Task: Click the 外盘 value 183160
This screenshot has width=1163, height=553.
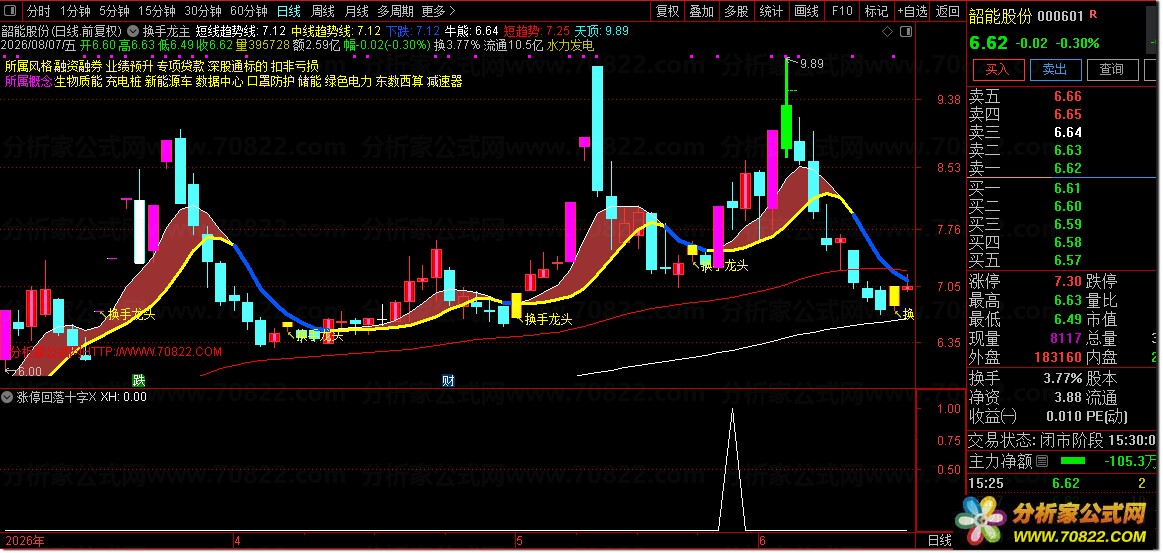Action: [1056, 357]
